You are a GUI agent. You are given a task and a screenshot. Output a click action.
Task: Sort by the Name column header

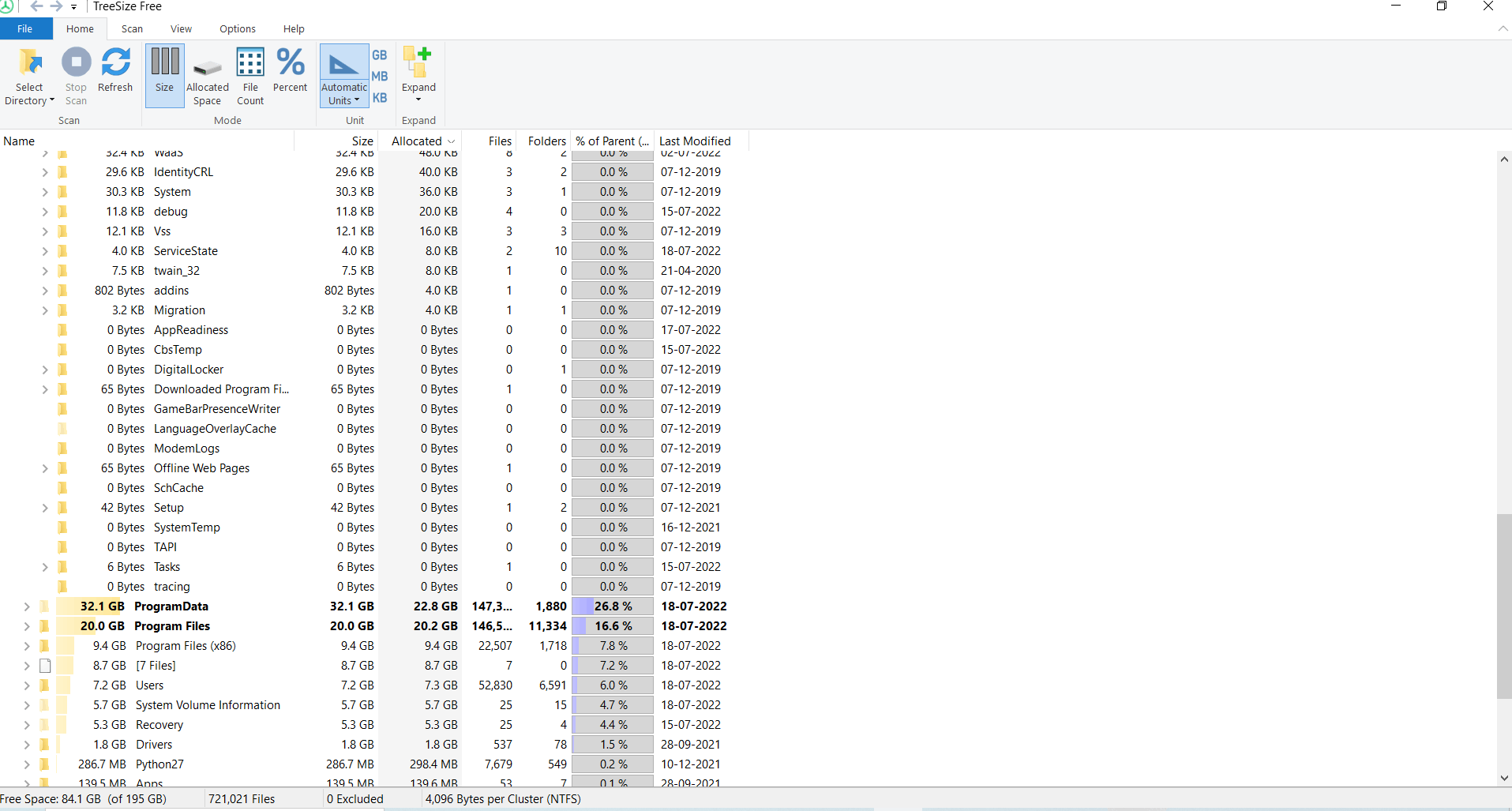[147, 141]
